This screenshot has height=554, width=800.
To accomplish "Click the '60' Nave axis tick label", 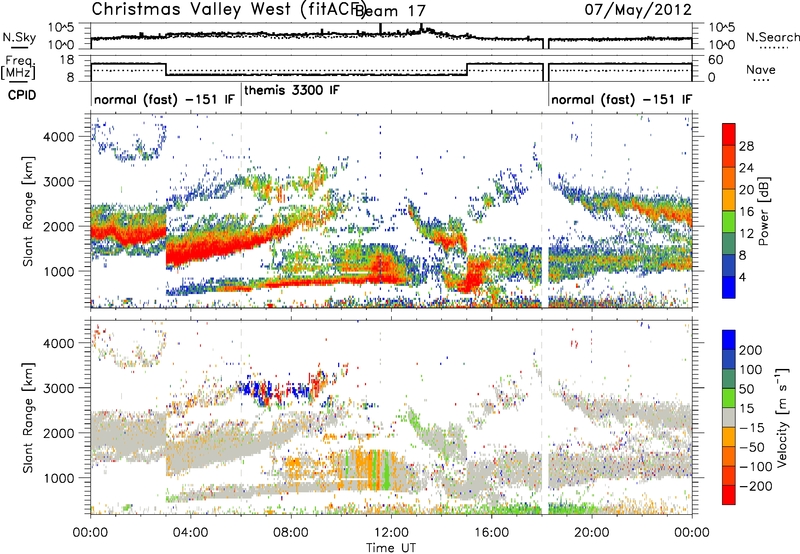I will click(x=716, y=60).
